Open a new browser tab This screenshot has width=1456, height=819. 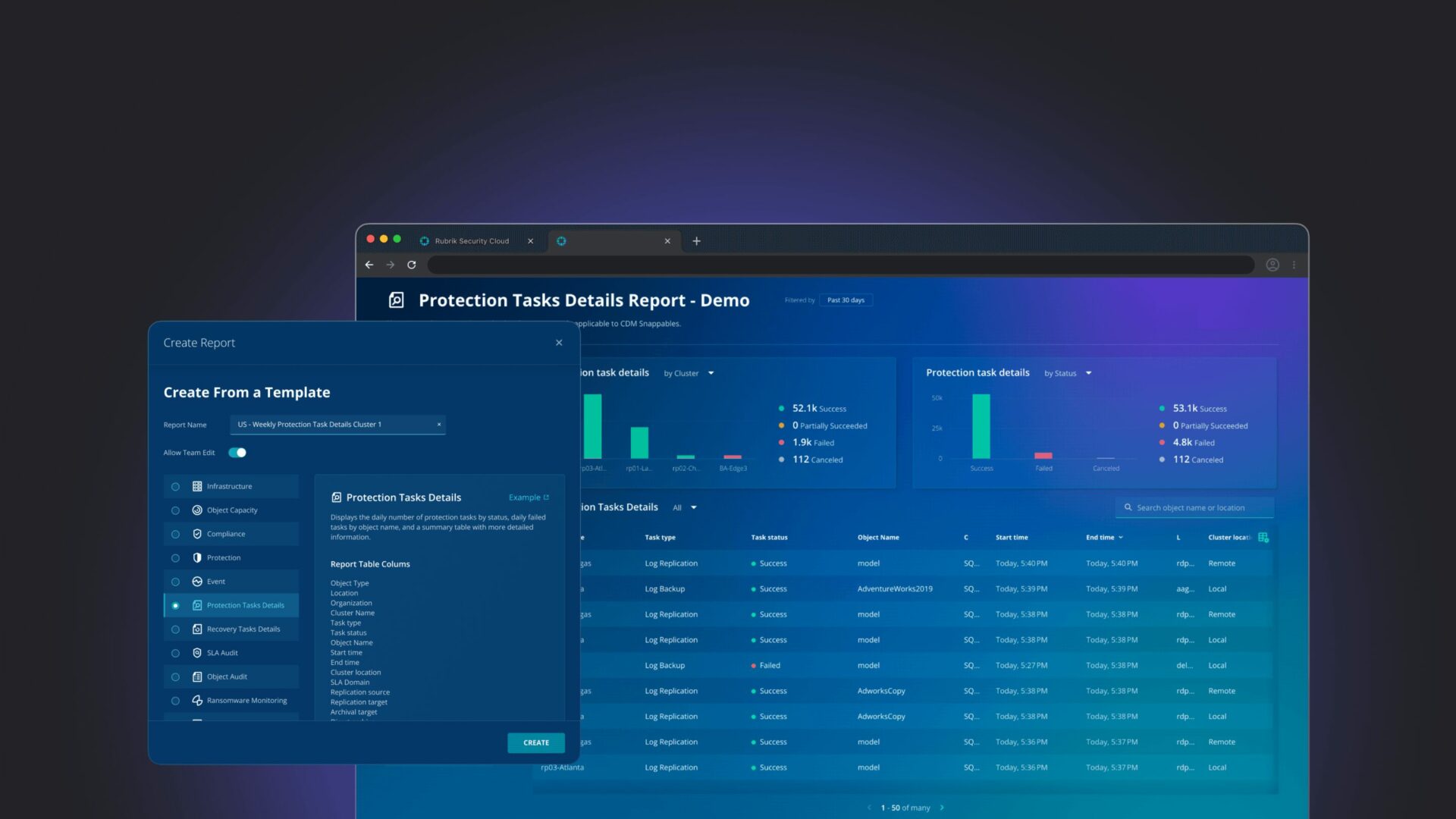[696, 241]
